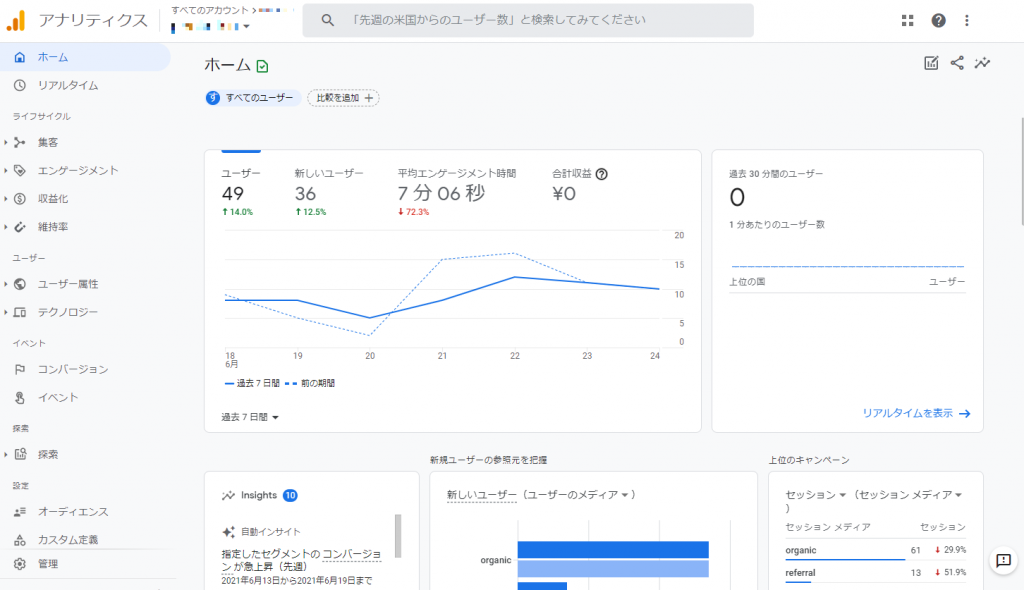Click the 比較を追加 button
Image resolution: width=1024 pixels, height=590 pixels.
(x=344, y=98)
